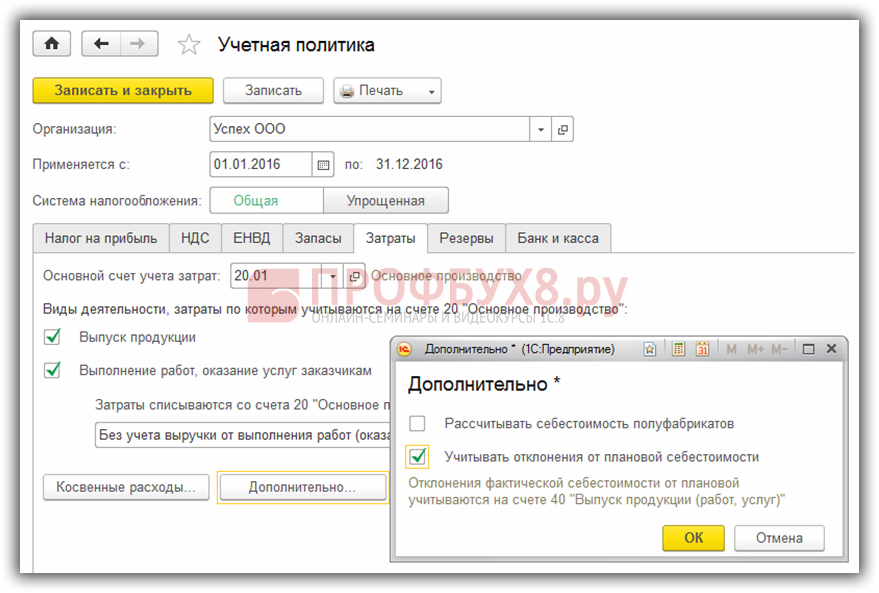The image size is (879, 593).
Task: Switch to the Запасы tab
Action: 318,238
